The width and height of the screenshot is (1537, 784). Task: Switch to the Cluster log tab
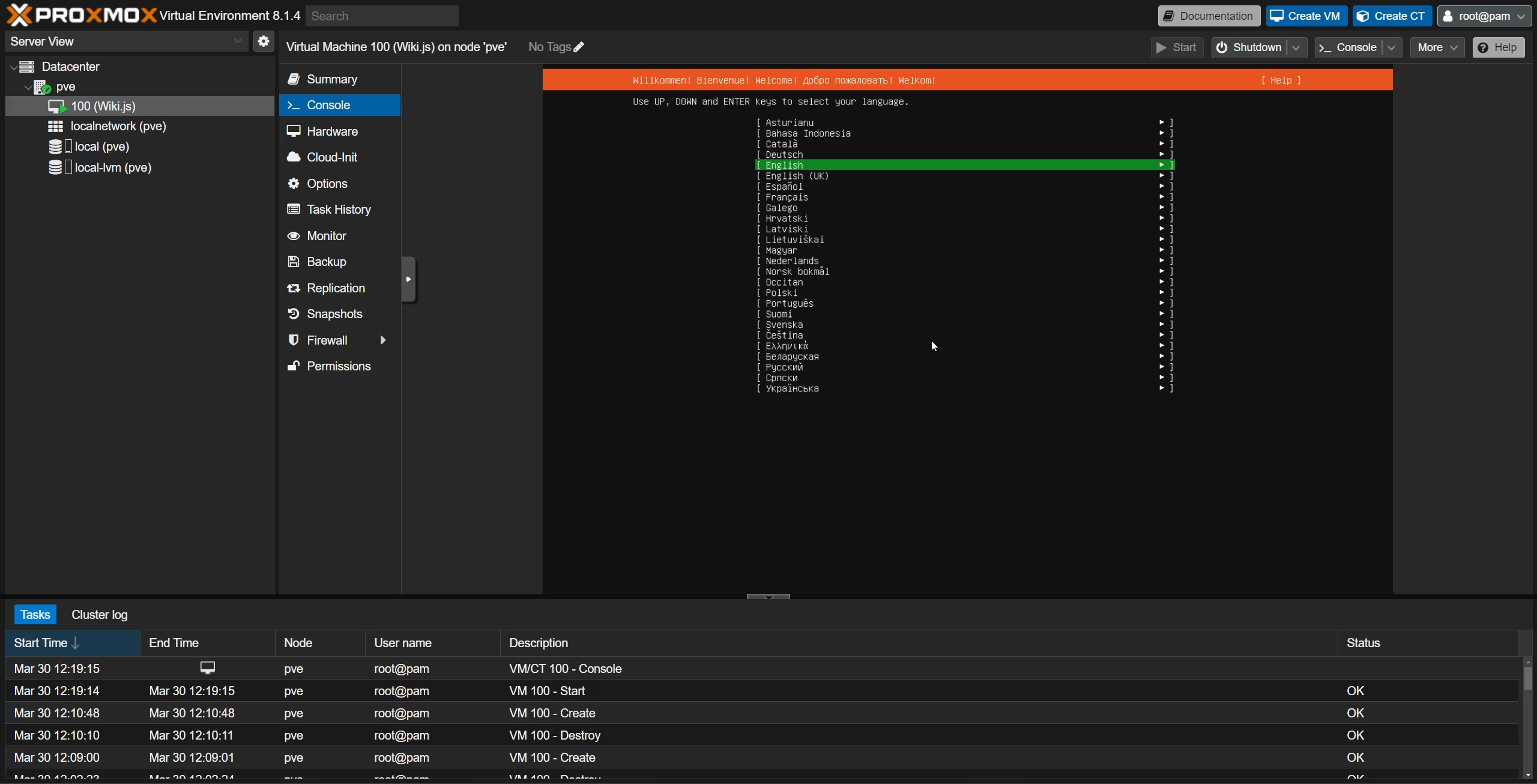[x=99, y=615]
